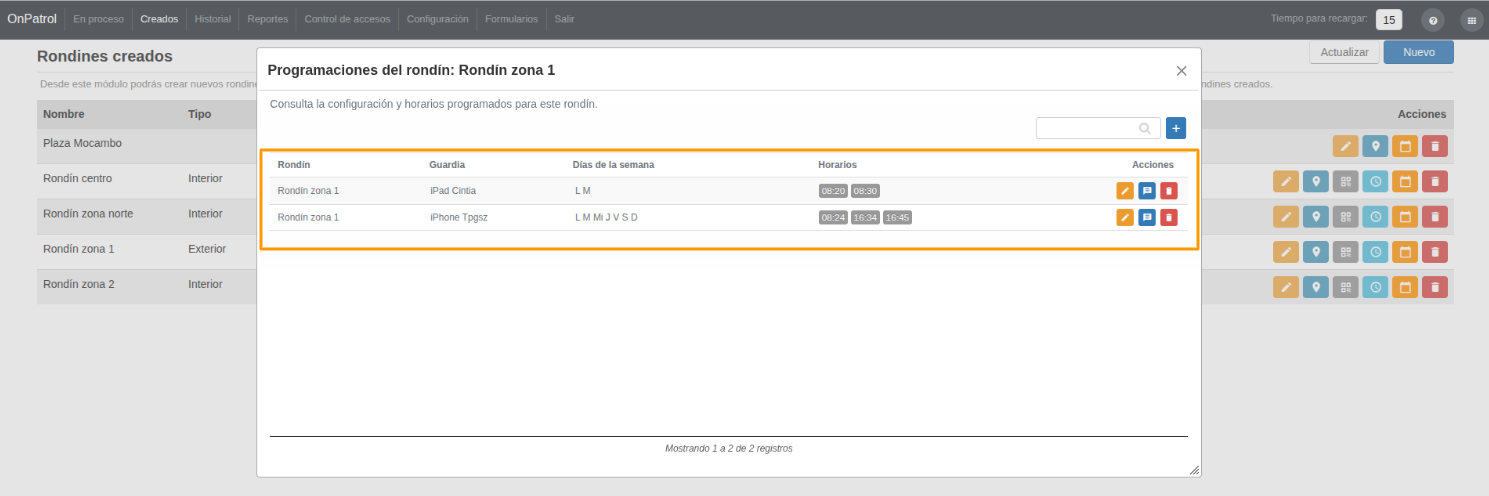Close the Programaciones del rondín dialog

(x=1181, y=71)
